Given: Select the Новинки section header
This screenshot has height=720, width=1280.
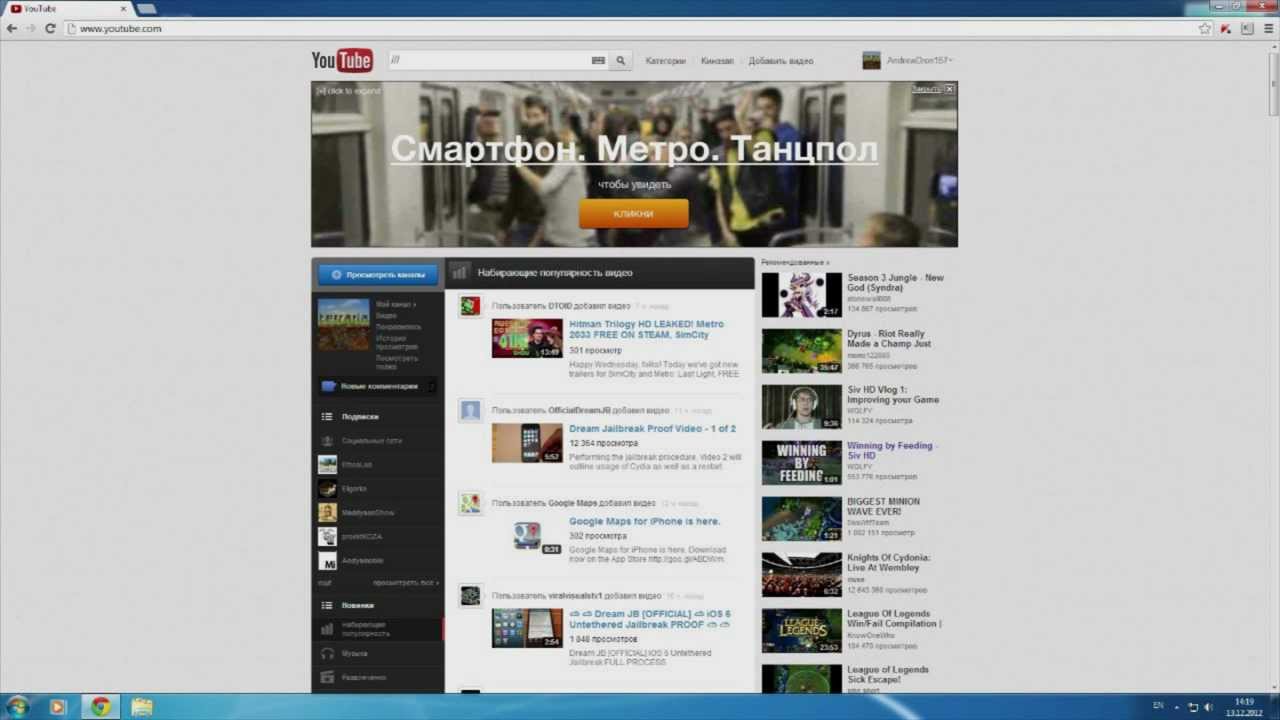Looking at the screenshot, I should click(x=357, y=606).
